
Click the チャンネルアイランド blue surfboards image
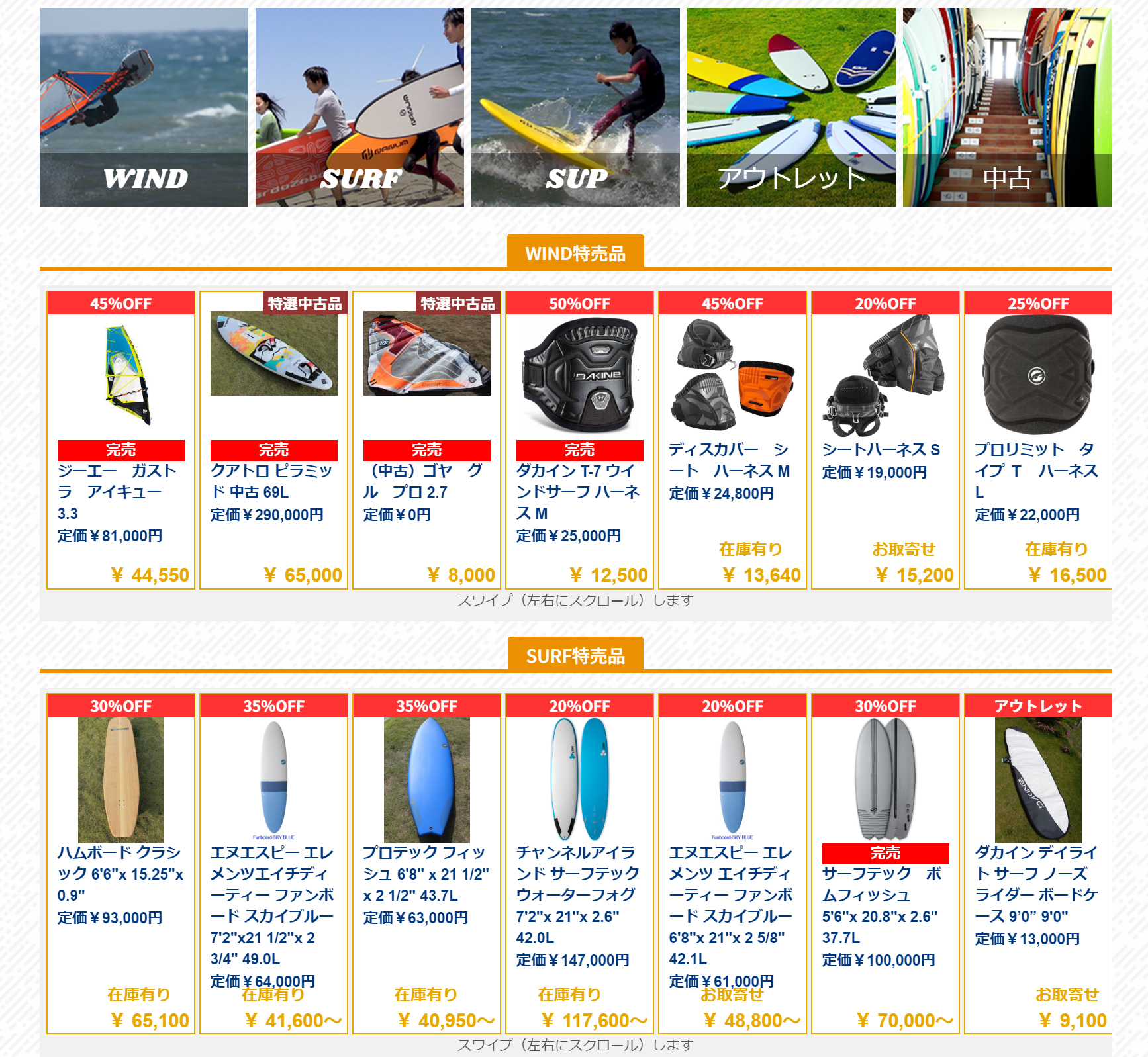(580, 780)
